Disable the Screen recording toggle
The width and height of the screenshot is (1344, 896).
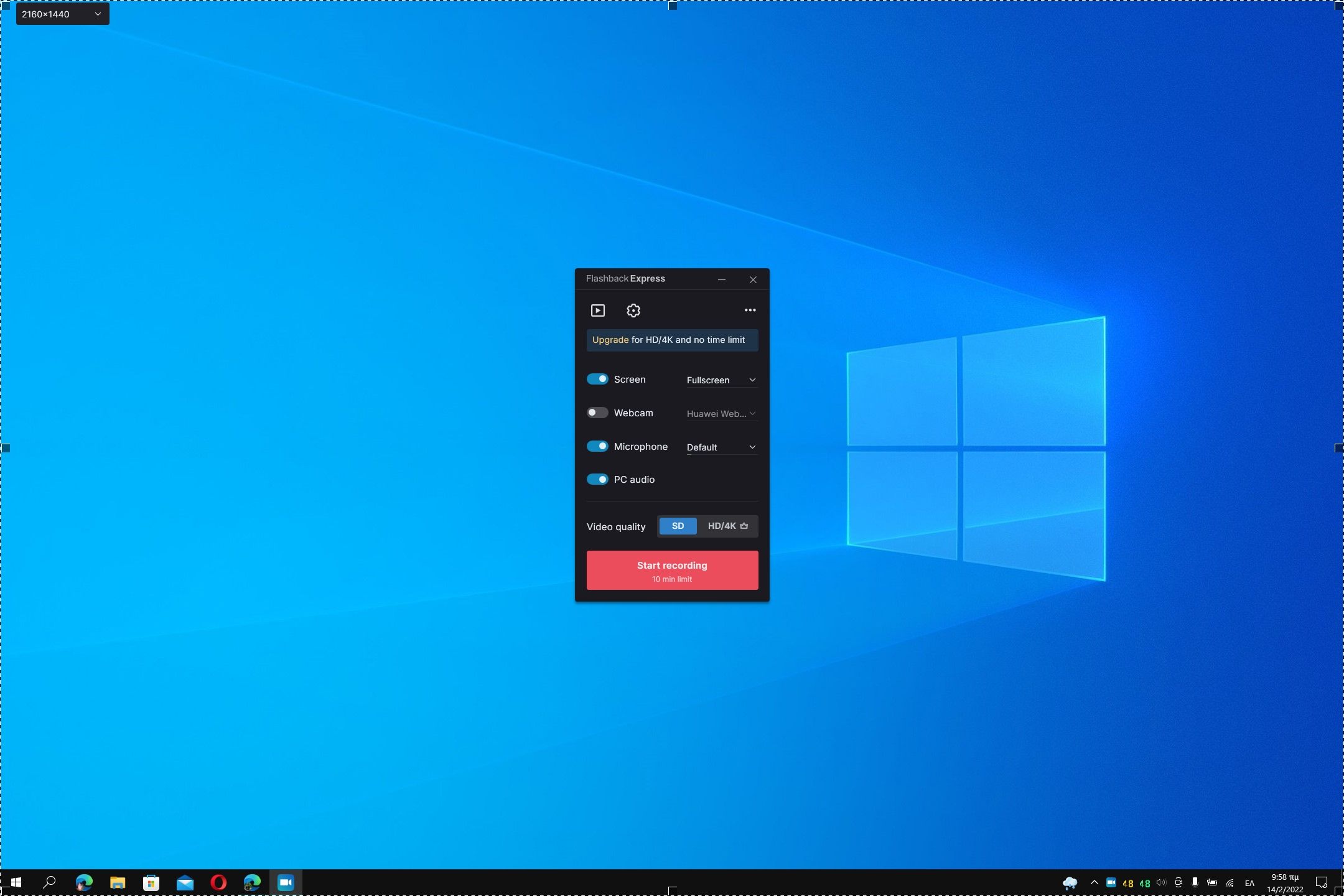pyautogui.click(x=597, y=379)
